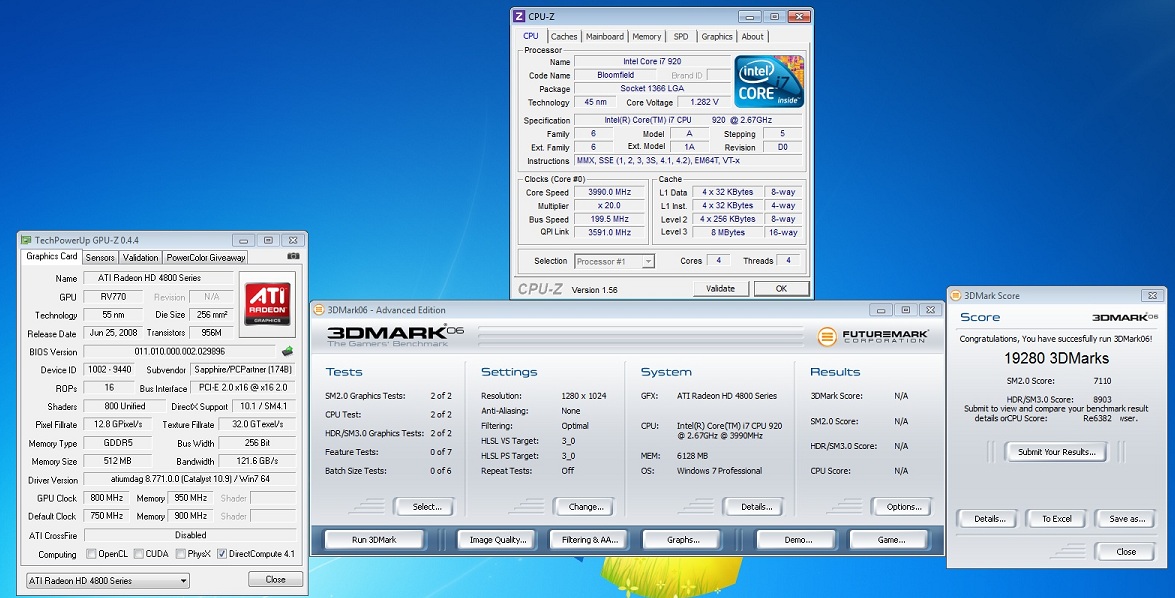The height and width of the screenshot is (598, 1175).
Task: Click the Futuremark Corporation logo
Action: [x=873, y=336]
